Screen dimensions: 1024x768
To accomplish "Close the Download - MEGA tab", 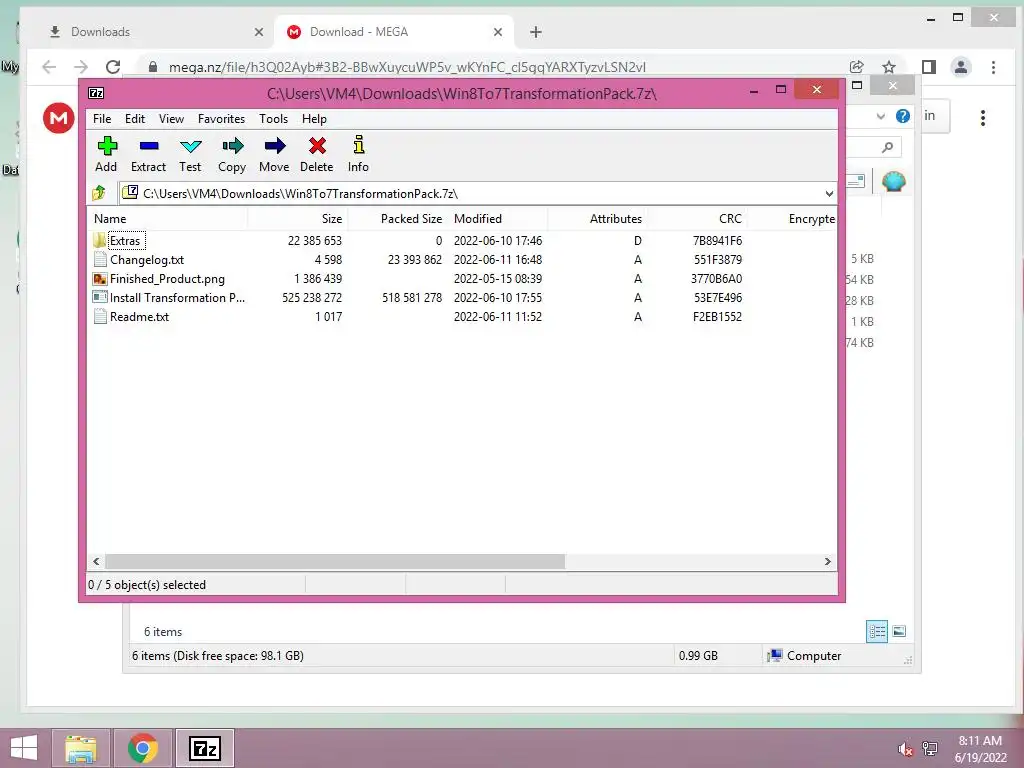I will [498, 32].
